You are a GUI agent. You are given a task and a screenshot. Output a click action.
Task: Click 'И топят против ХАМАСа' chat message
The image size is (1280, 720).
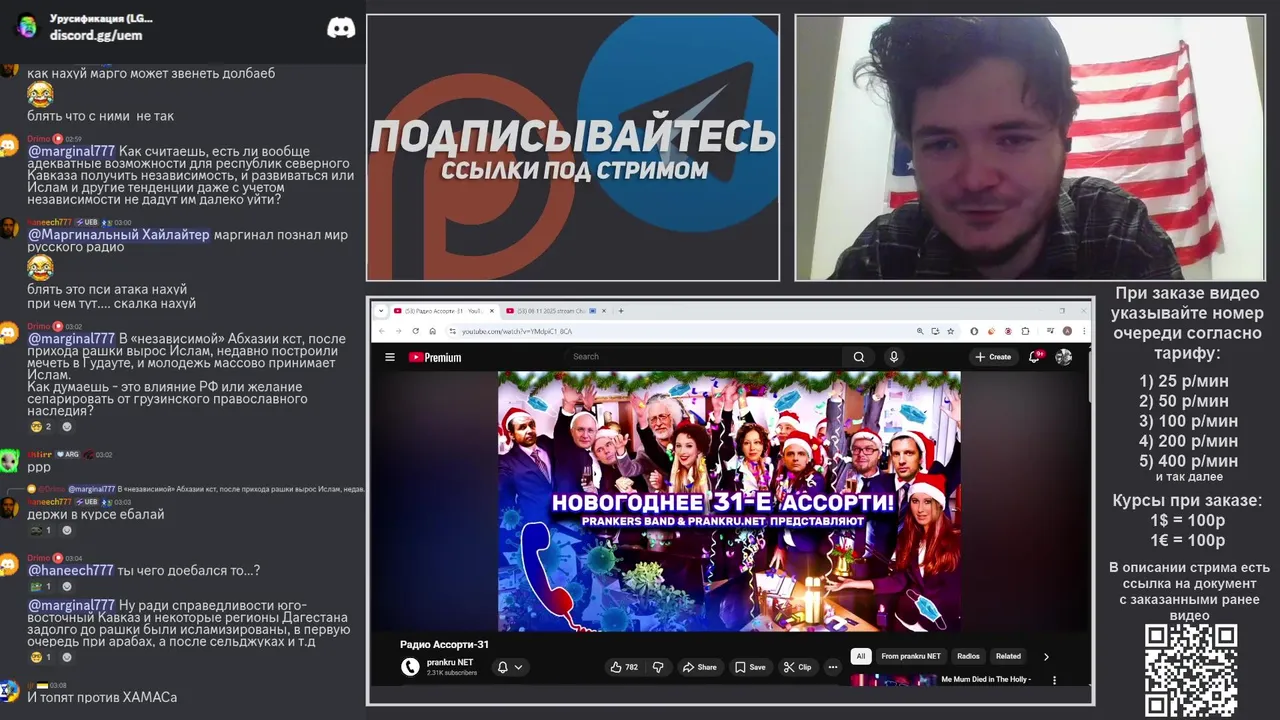click(x=102, y=697)
